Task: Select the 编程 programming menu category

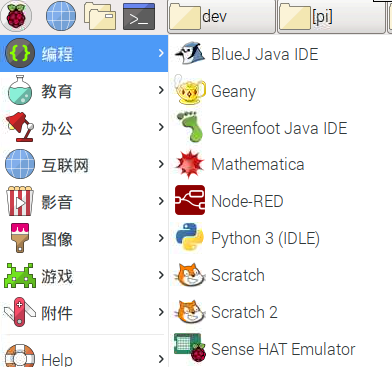Action: (84, 53)
